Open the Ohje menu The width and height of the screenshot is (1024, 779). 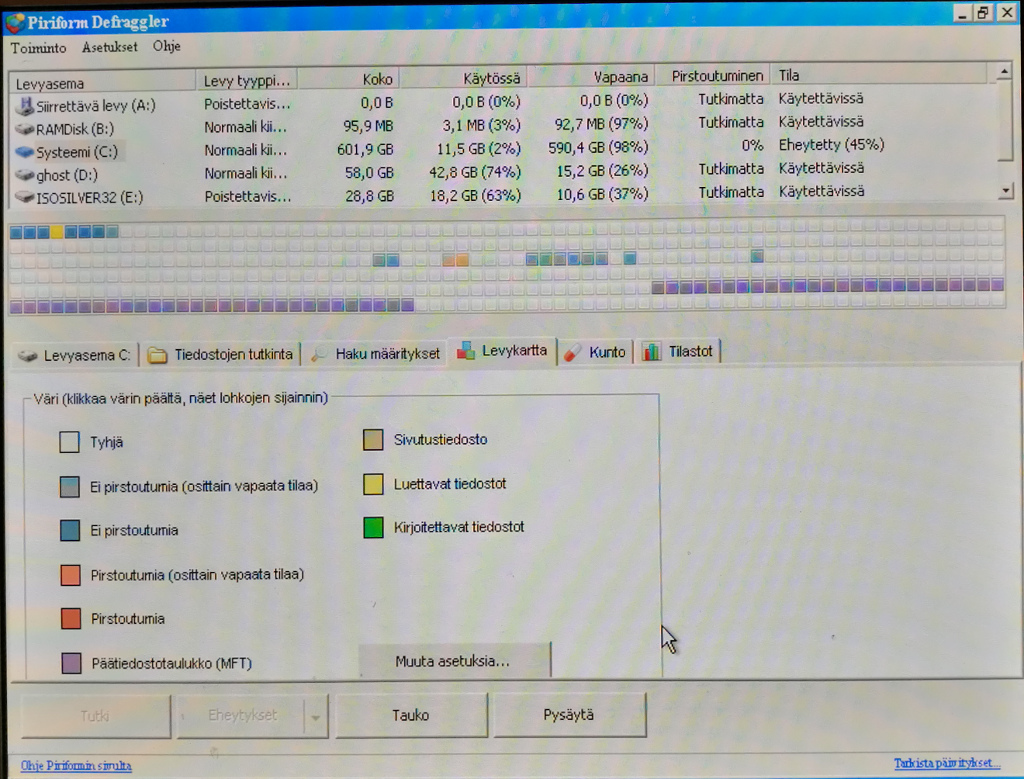click(167, 46)
